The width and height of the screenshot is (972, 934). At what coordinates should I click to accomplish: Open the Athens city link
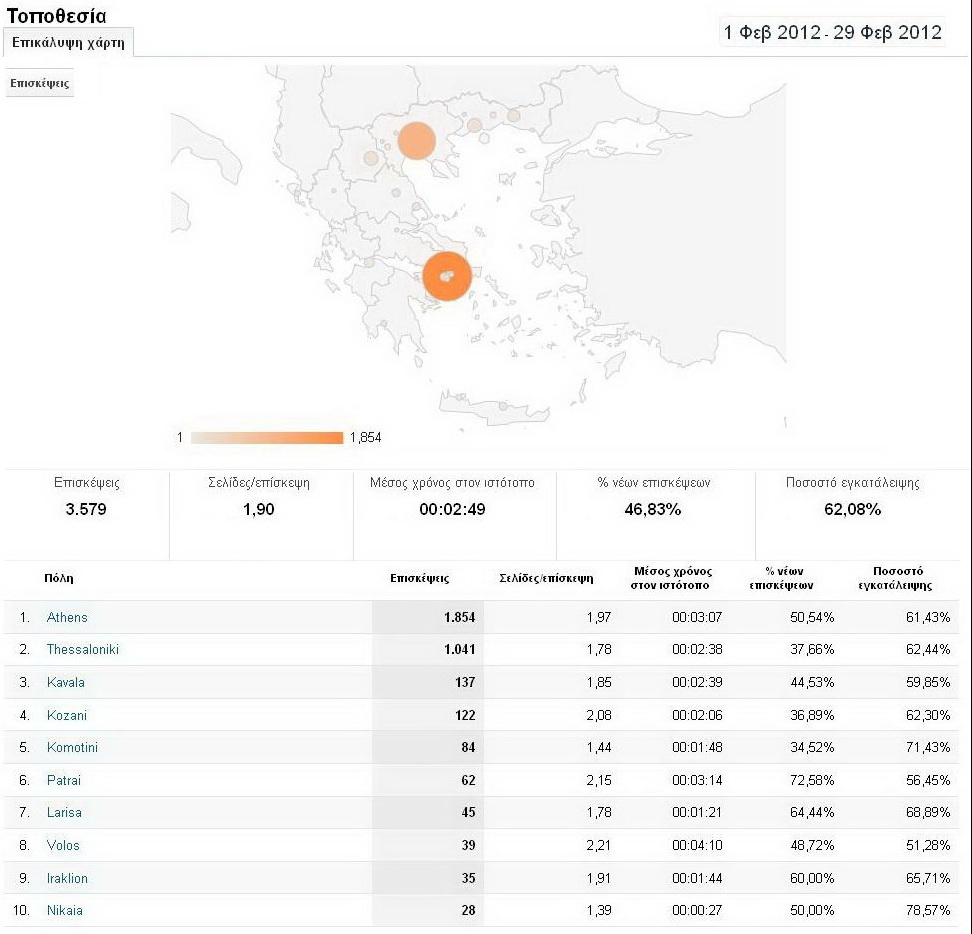tap(67, 617)
